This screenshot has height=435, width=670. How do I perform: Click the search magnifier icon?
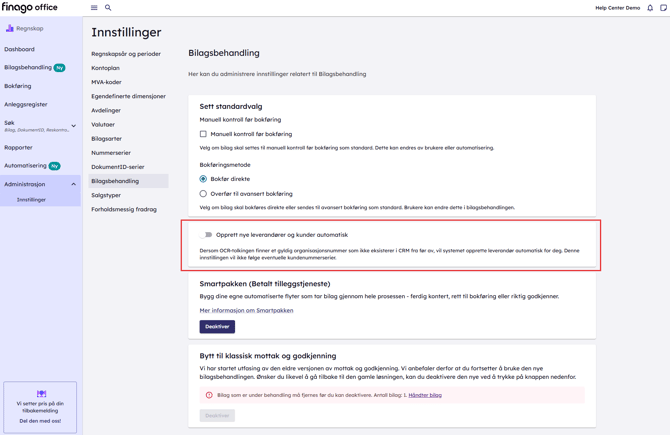(108, 8)
